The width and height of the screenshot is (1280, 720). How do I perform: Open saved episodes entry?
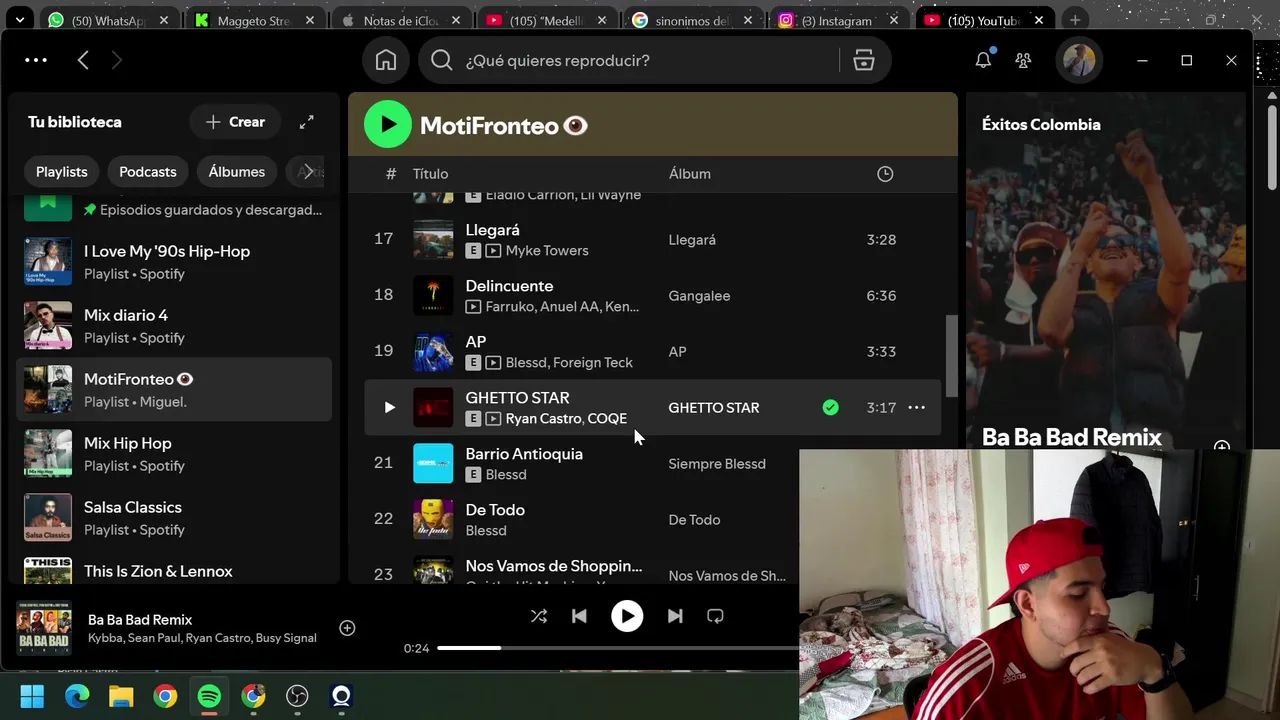[x=174, y=209]
